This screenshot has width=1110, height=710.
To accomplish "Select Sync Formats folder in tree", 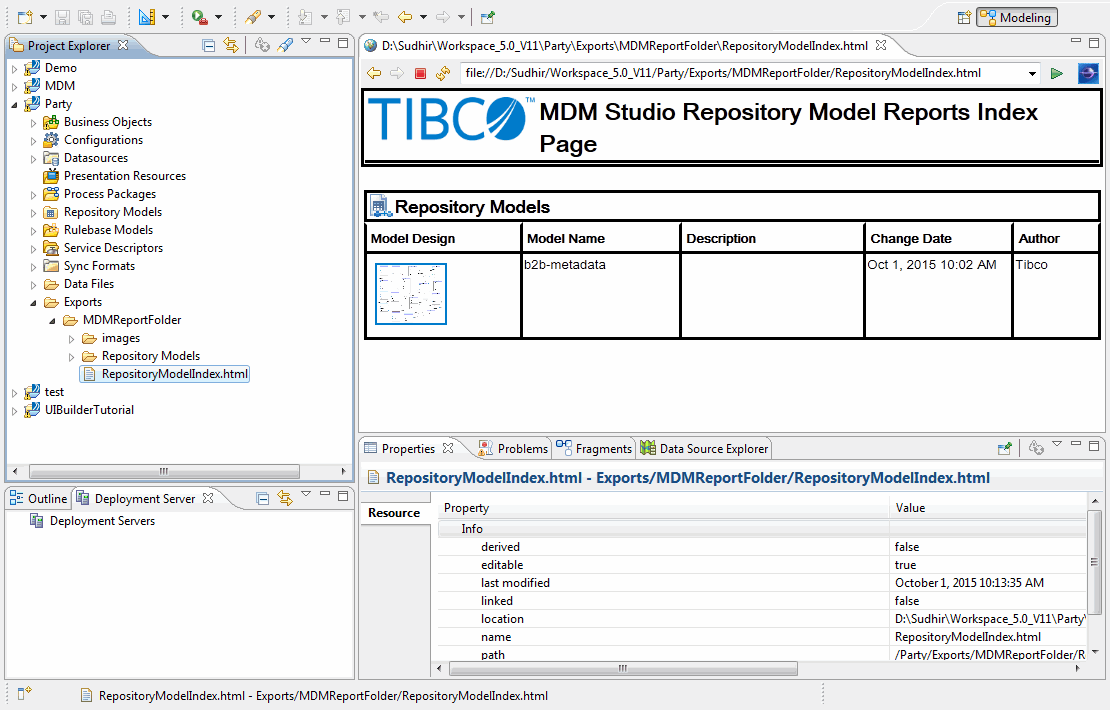I will tap(99, 265).
